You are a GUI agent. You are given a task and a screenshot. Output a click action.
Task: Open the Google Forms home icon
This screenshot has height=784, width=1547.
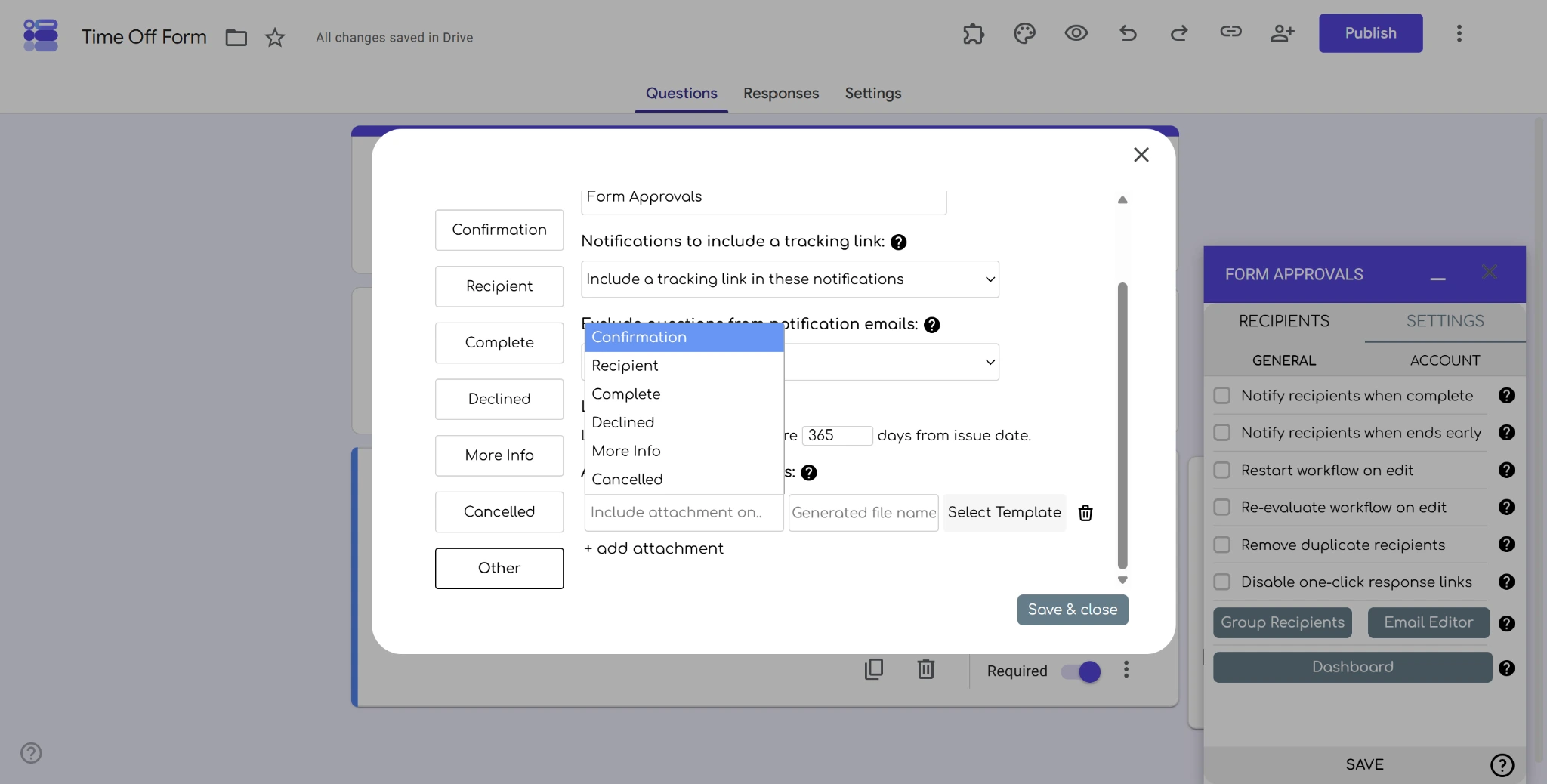tap(41, 35)
